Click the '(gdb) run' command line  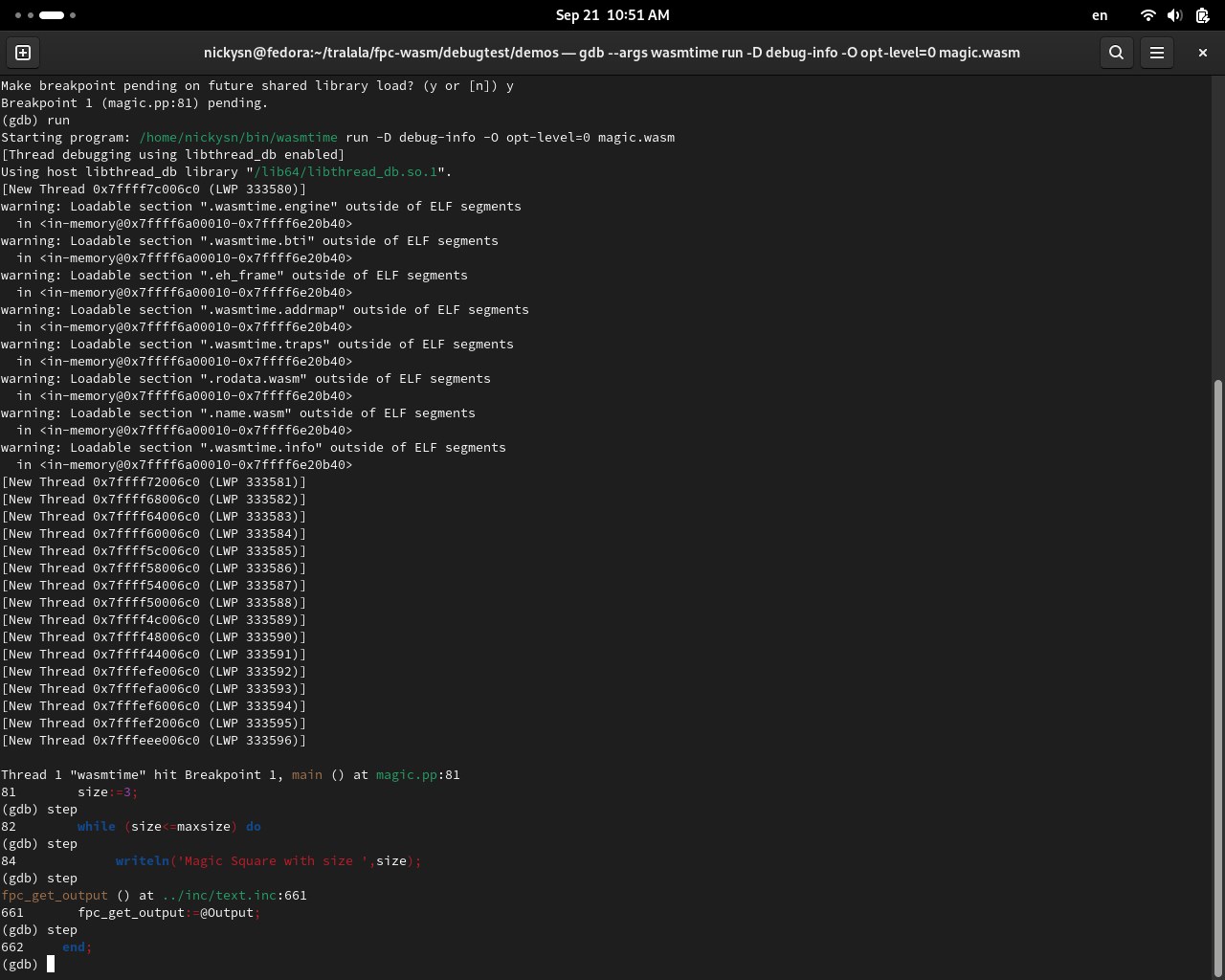35,120
